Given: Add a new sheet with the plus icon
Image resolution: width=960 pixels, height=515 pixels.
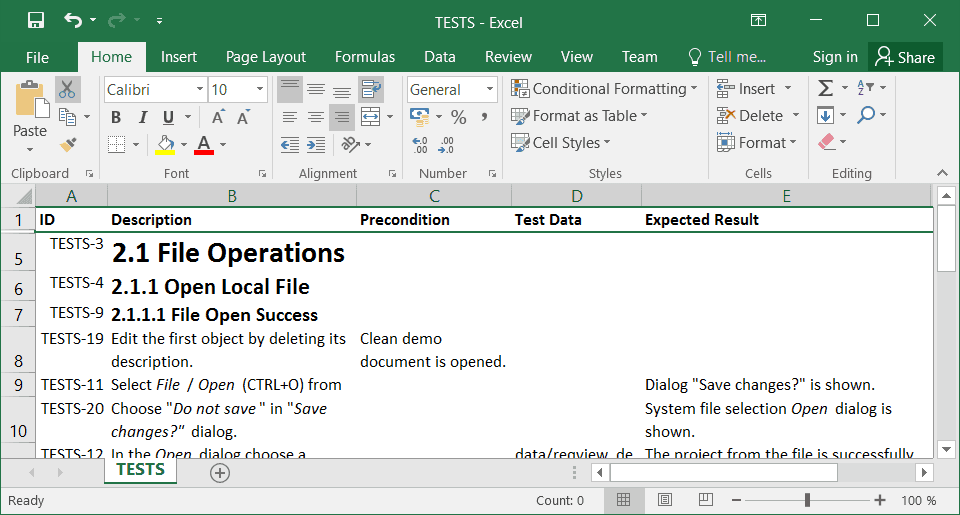Looking at the screenshot, I should point(220,473).
